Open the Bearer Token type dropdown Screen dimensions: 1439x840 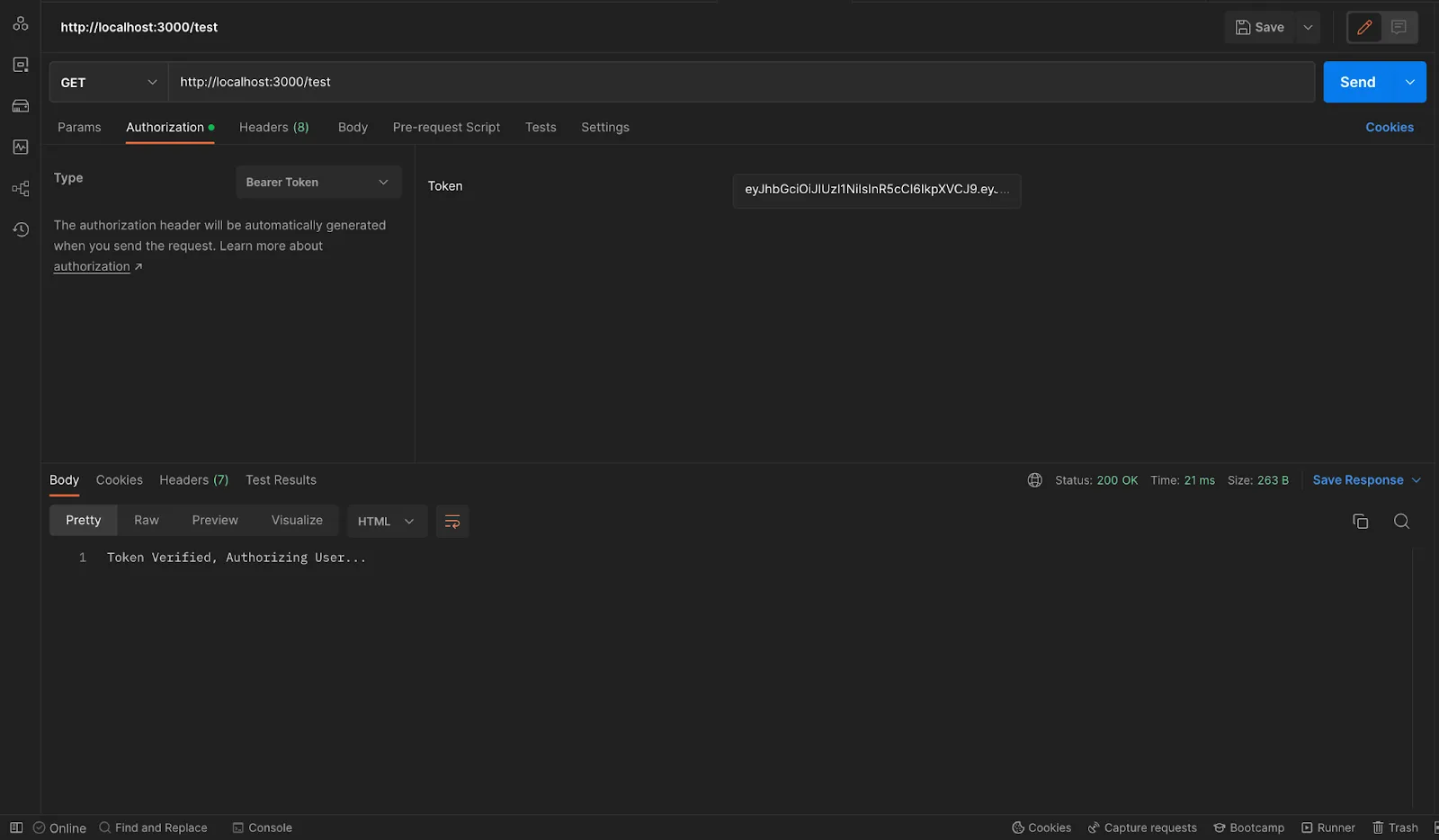pos(318,183)
